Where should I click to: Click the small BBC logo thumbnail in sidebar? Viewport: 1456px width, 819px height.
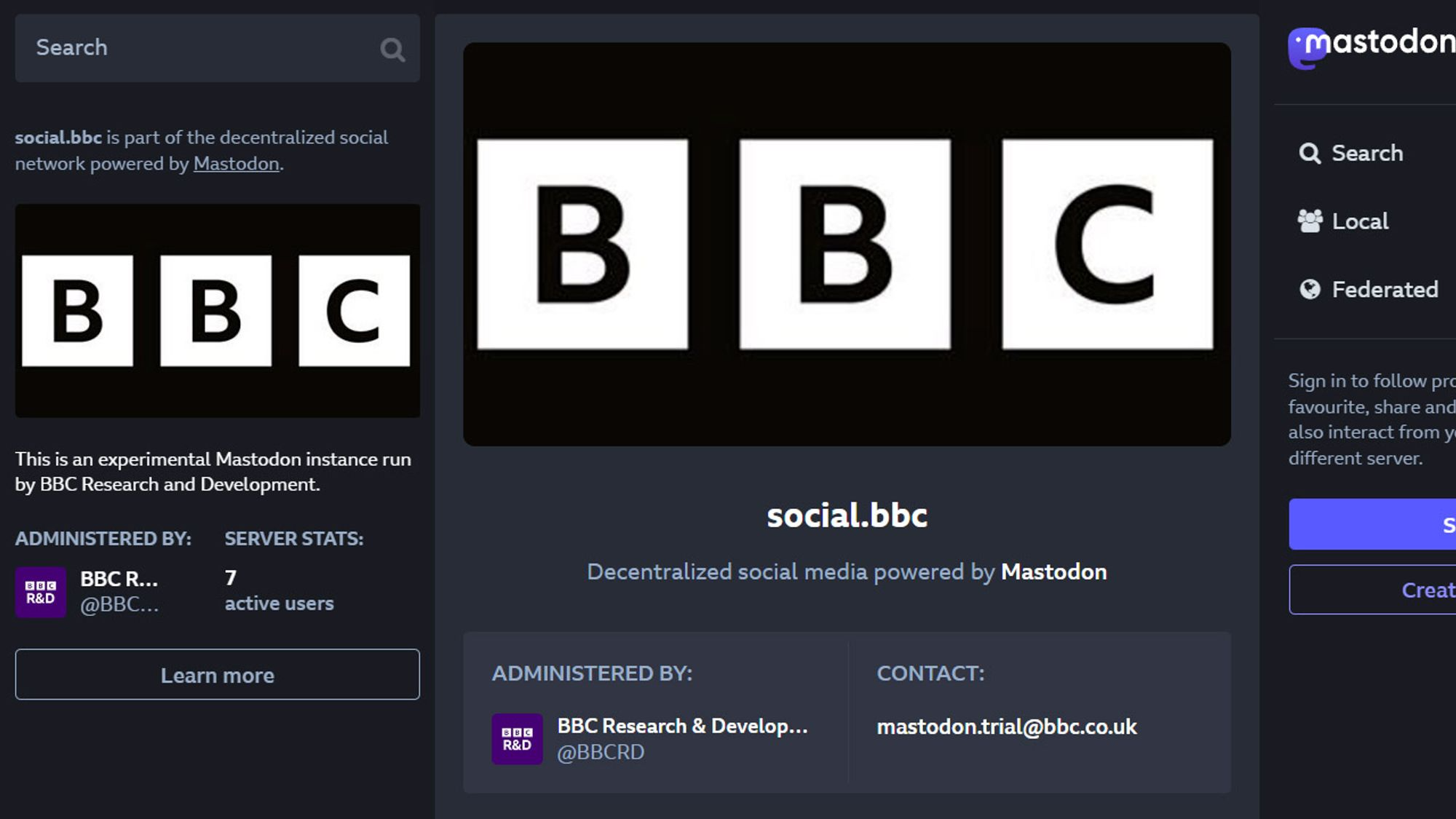[218, 311]
